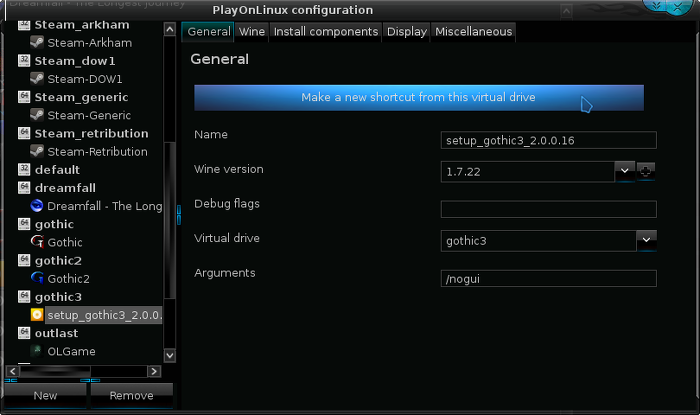Select the Steam-Generic shortcut entry
Viewport: 700px width, 415px height.
click(89, 115)
